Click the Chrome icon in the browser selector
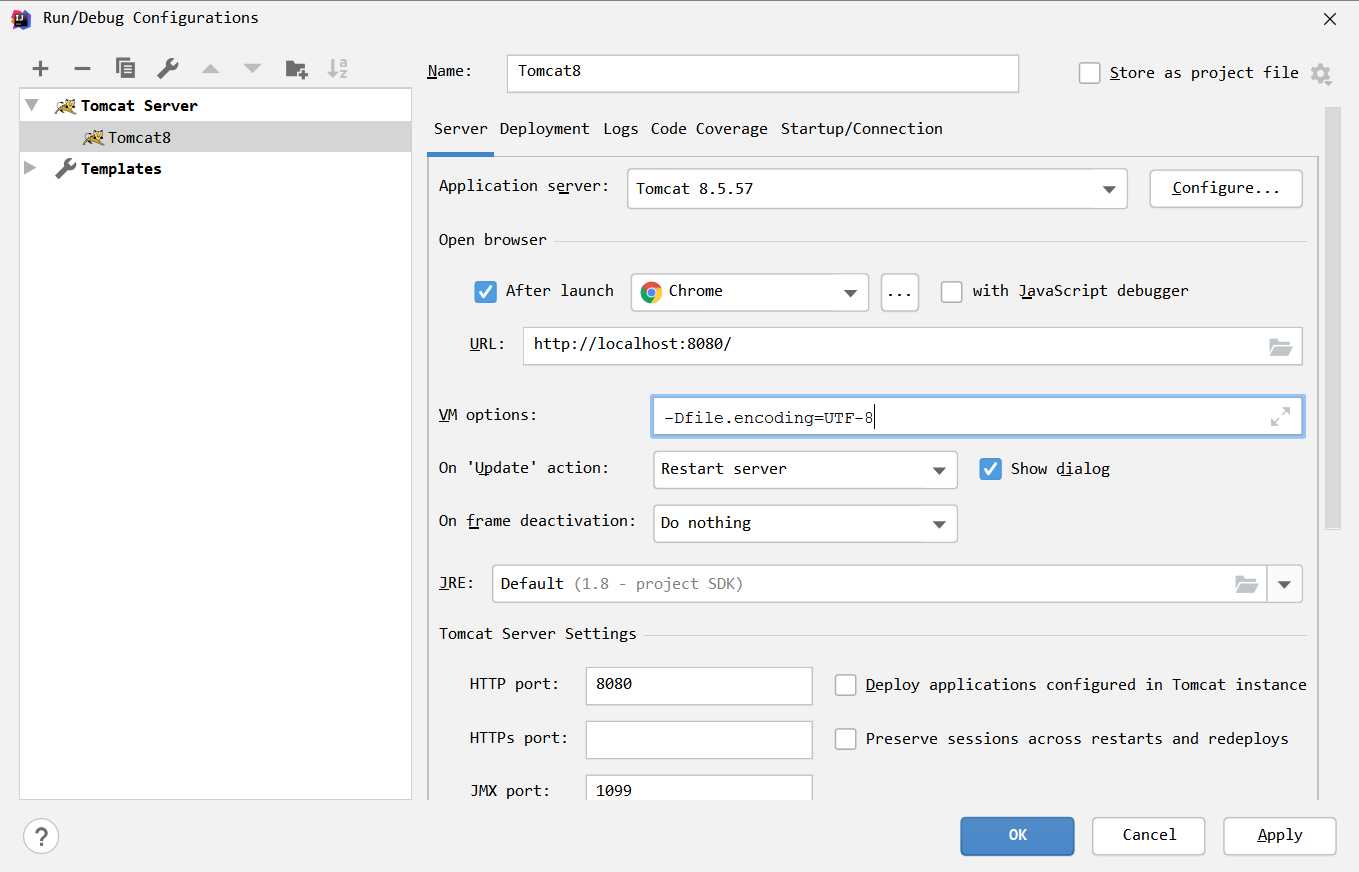 click(x=651, y=292)
